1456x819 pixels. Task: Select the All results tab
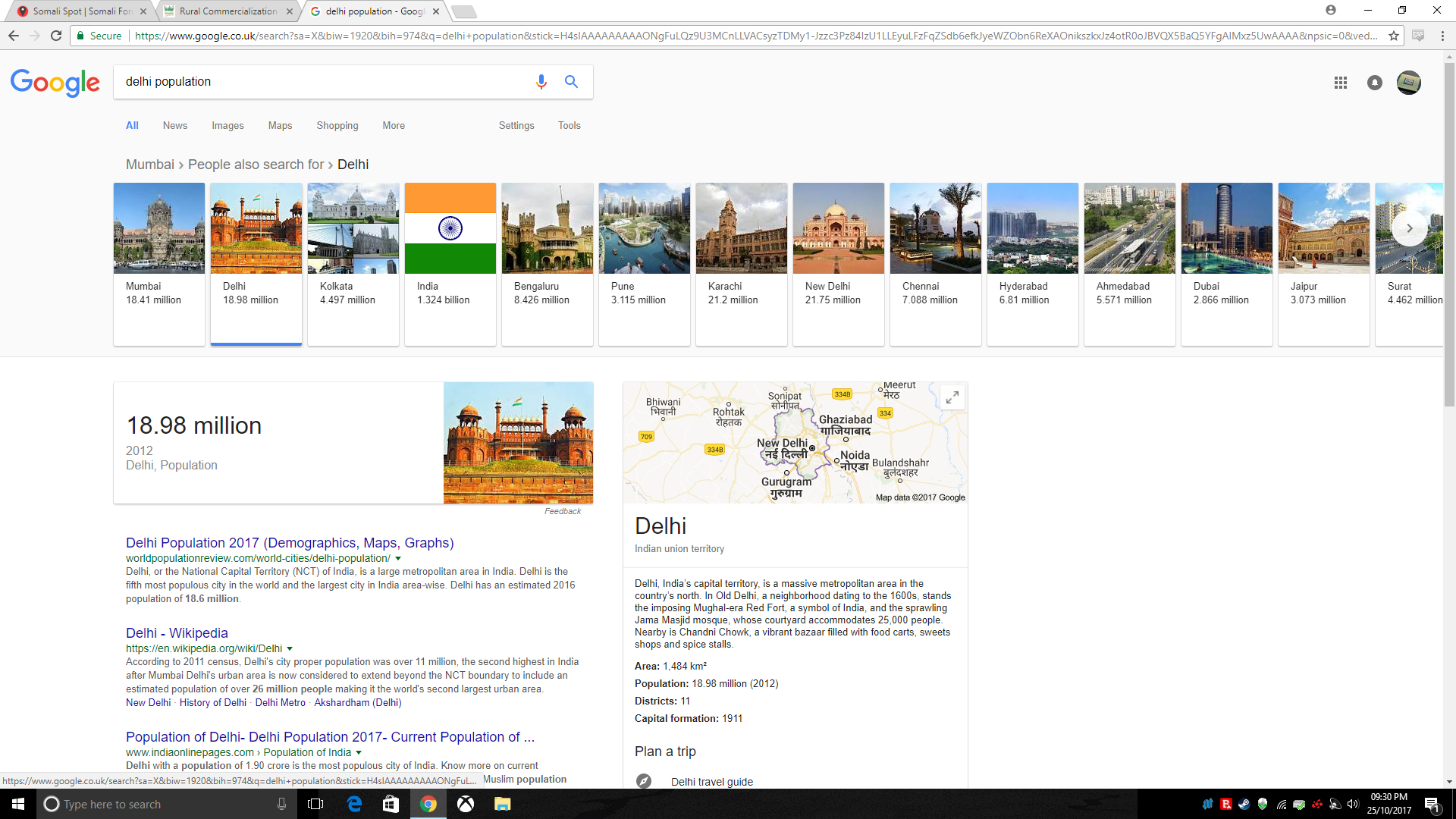[132, 126]
